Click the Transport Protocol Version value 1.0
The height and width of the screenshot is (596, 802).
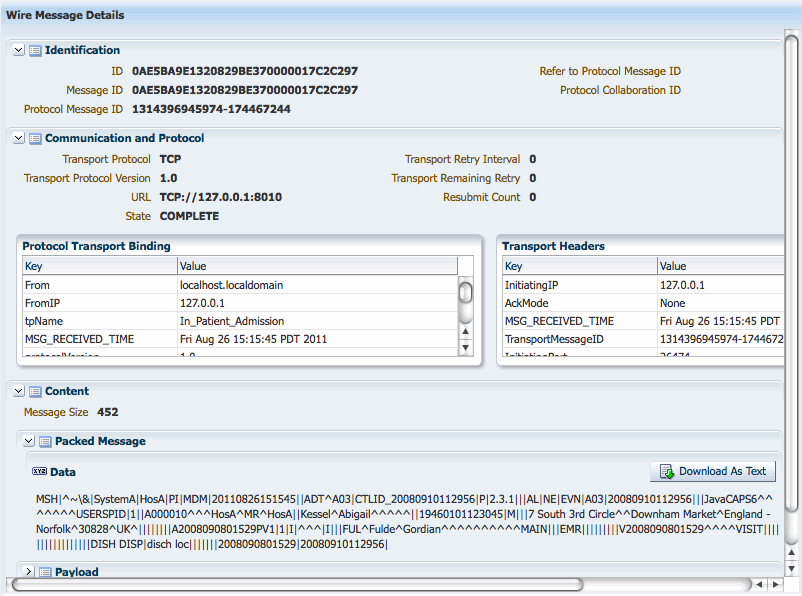[x=168, y=178]
